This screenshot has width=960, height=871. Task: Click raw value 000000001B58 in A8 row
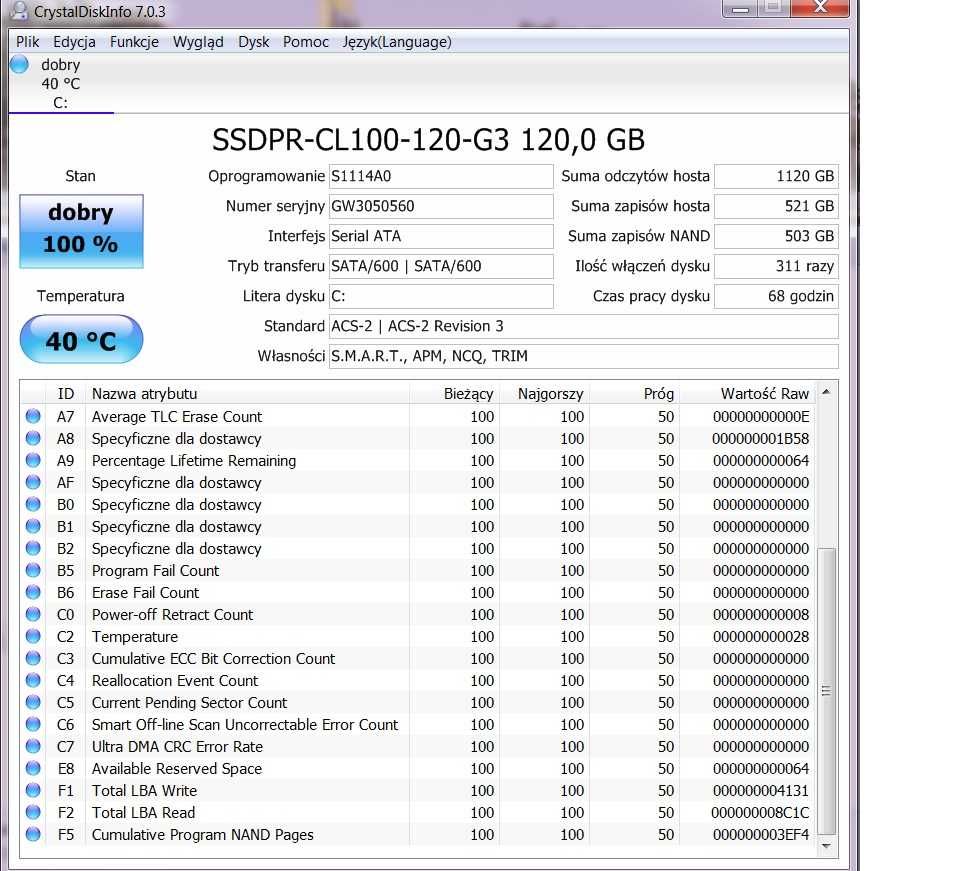760,439
